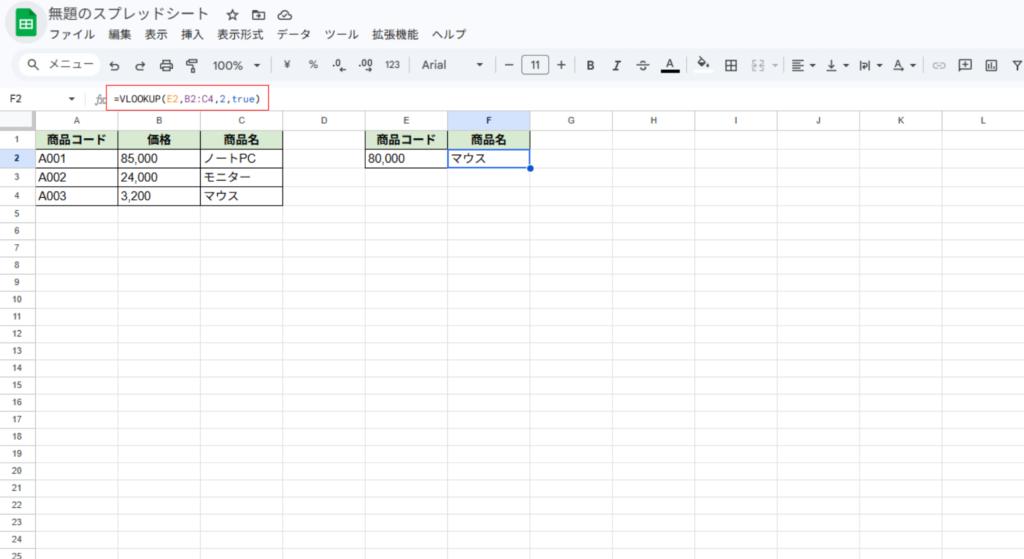Open the borders tool icon
The width and height of the screenshot is (1024, 559).
731,65
